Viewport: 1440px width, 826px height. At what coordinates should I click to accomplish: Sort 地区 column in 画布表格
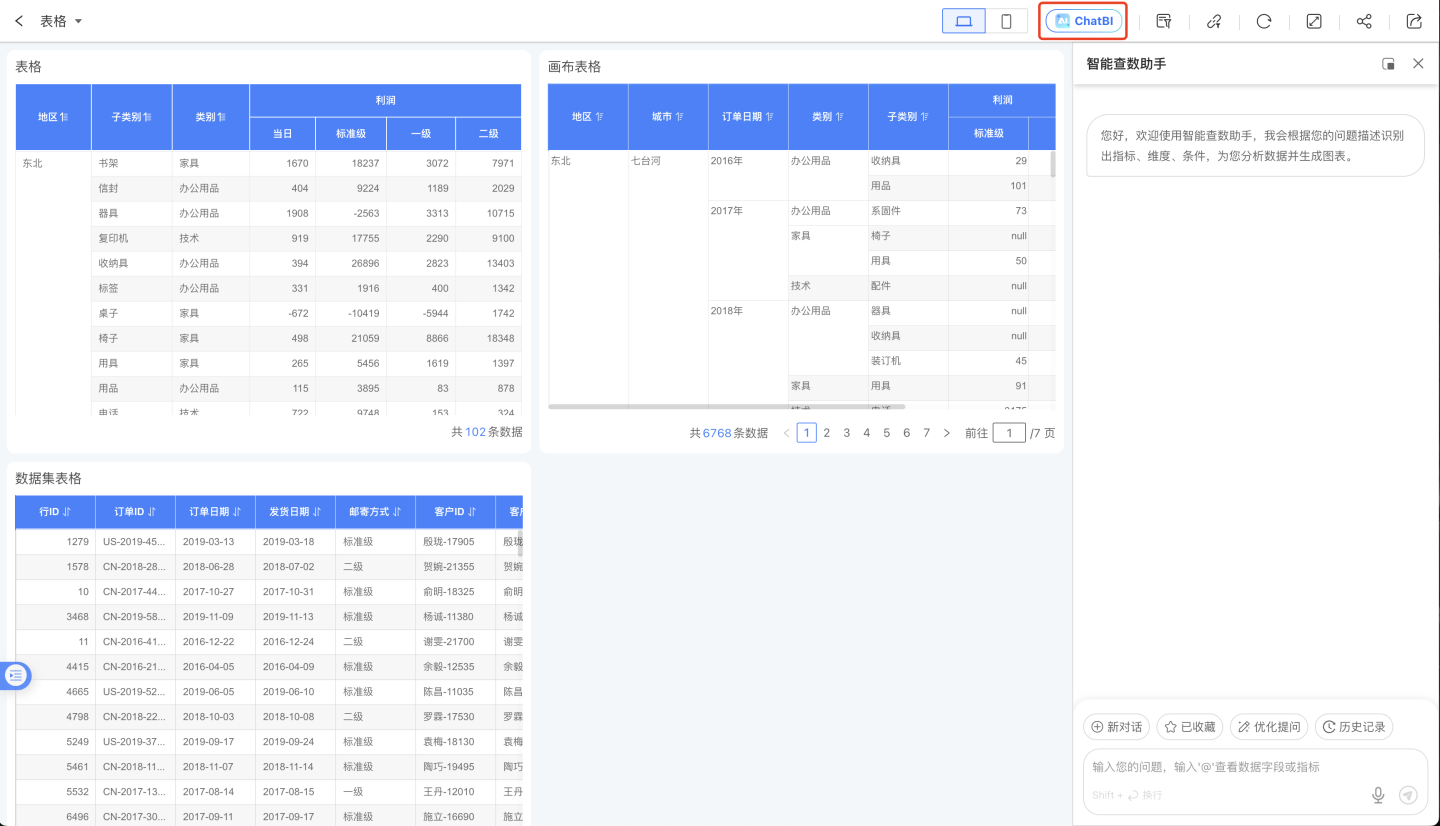click(x=599, y=117)
